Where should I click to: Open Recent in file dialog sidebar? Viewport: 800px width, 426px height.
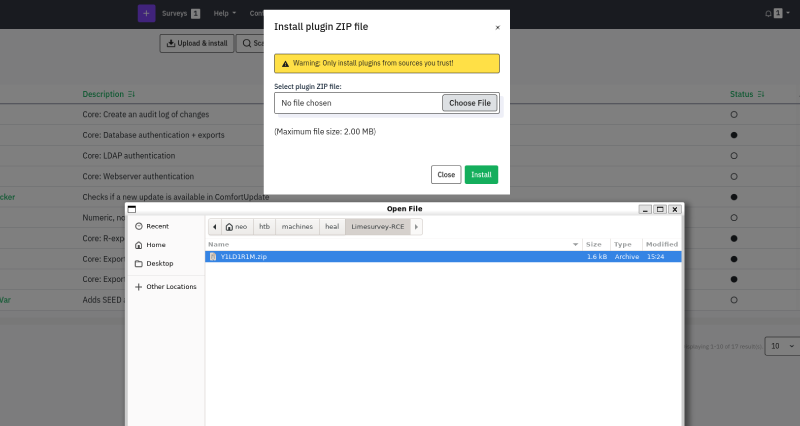[x=156, y=226]
